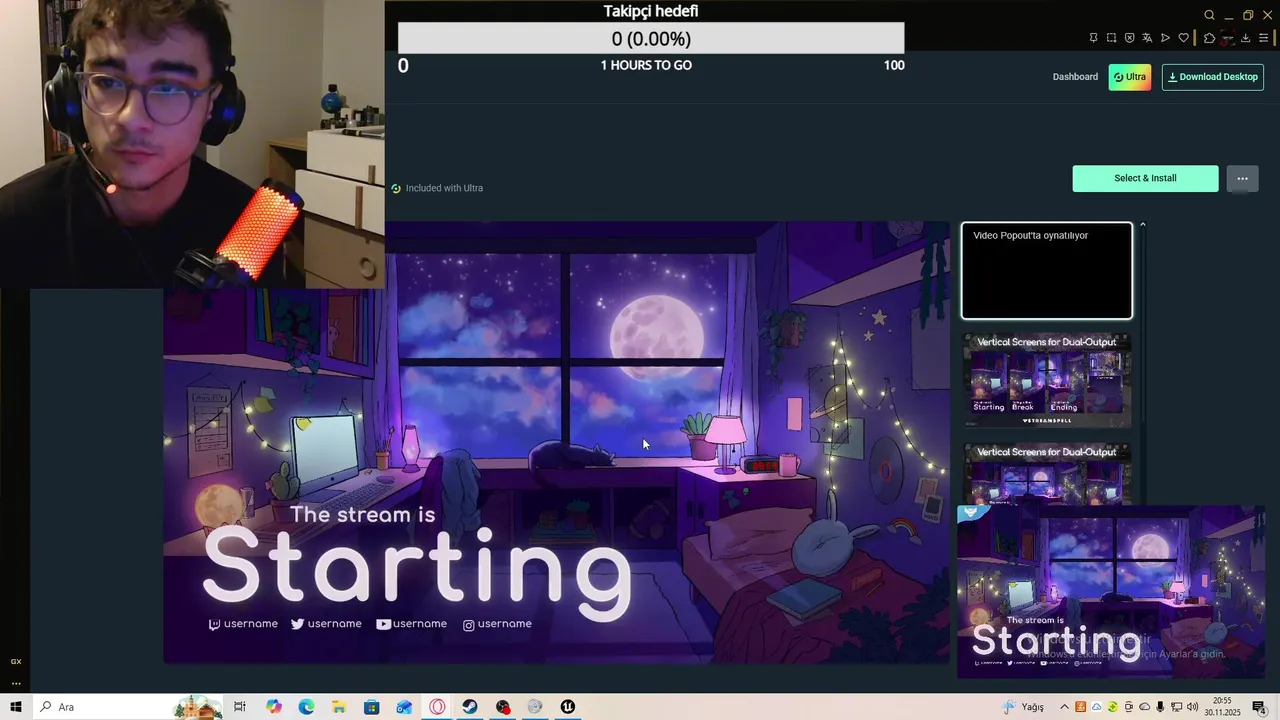Open Outlook from the taskbar
The height and width of the screenshot is (720, 1280).
point(404,707)
